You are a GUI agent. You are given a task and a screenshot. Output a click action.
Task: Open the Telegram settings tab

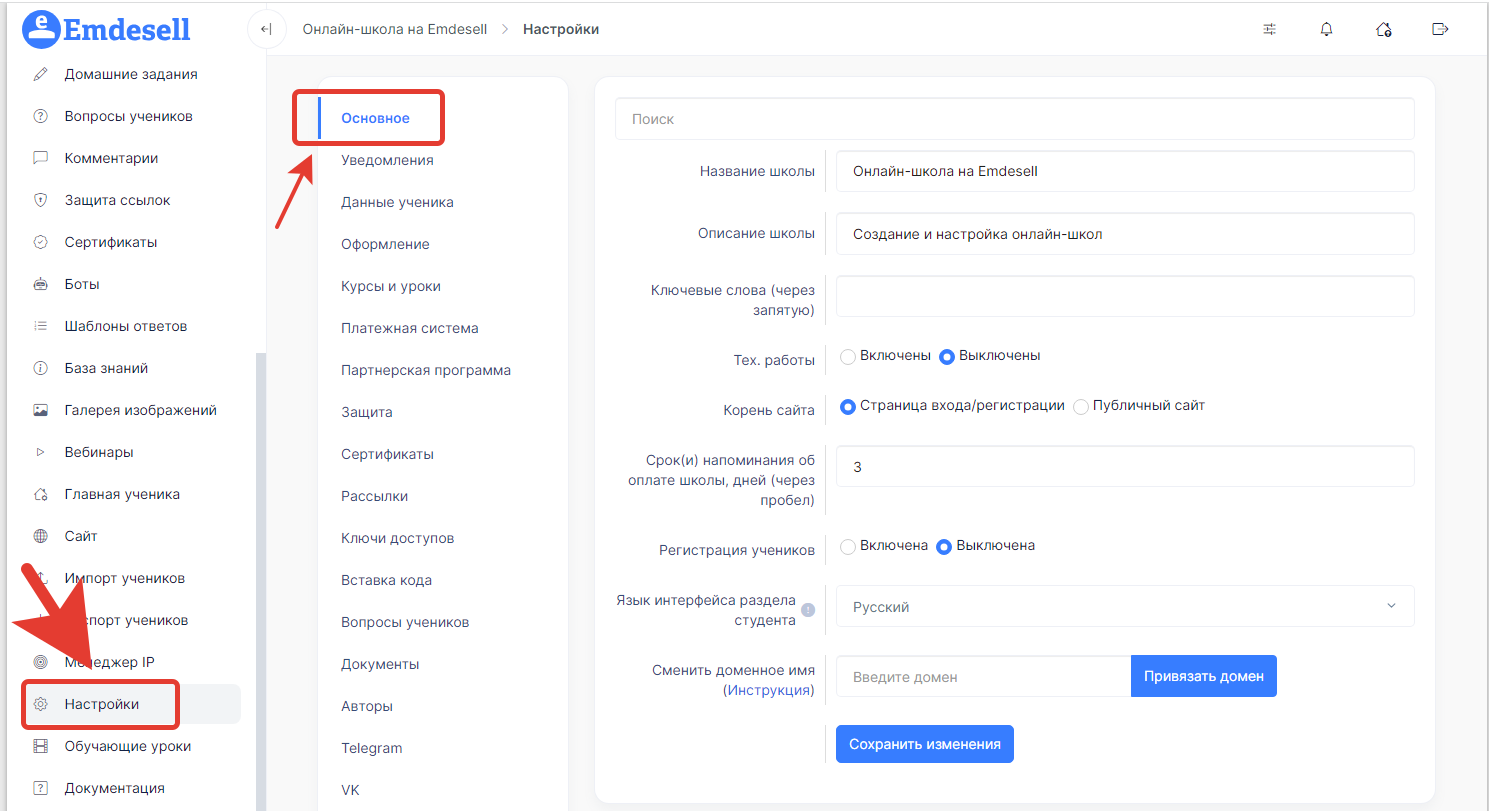(x=372, y=748)
